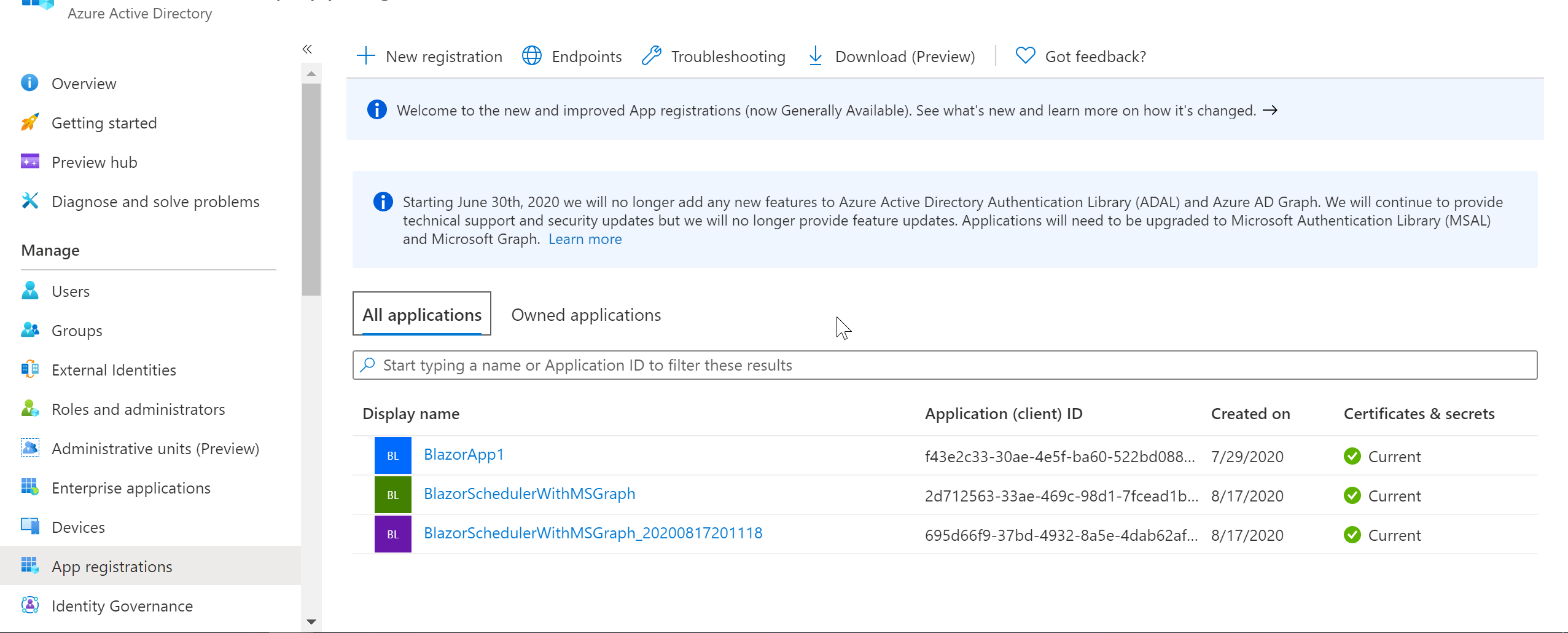Open Endpoints via the globe icon

(532, 56)
